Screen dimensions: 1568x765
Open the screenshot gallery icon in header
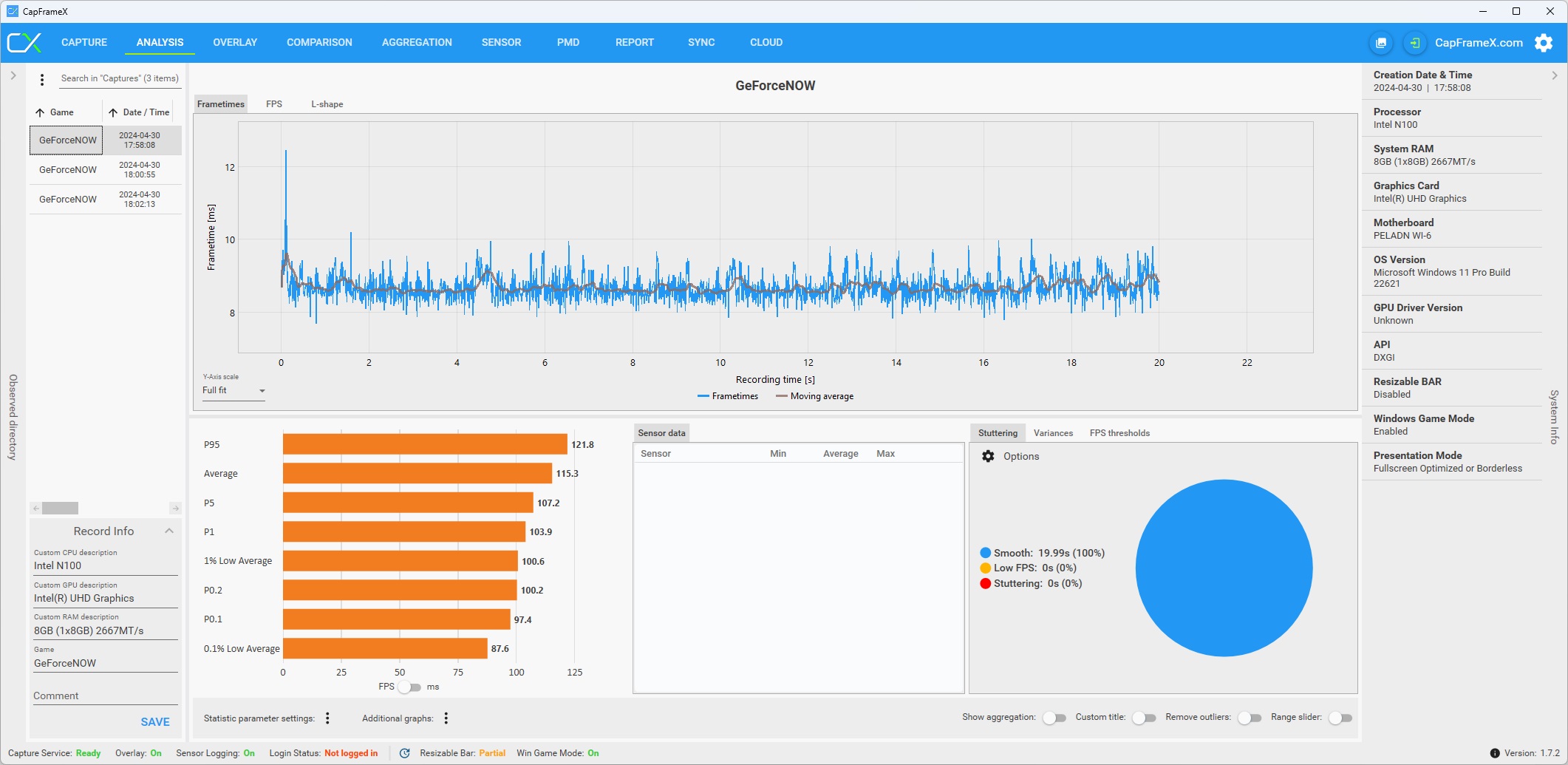(x=1380, y=43)
